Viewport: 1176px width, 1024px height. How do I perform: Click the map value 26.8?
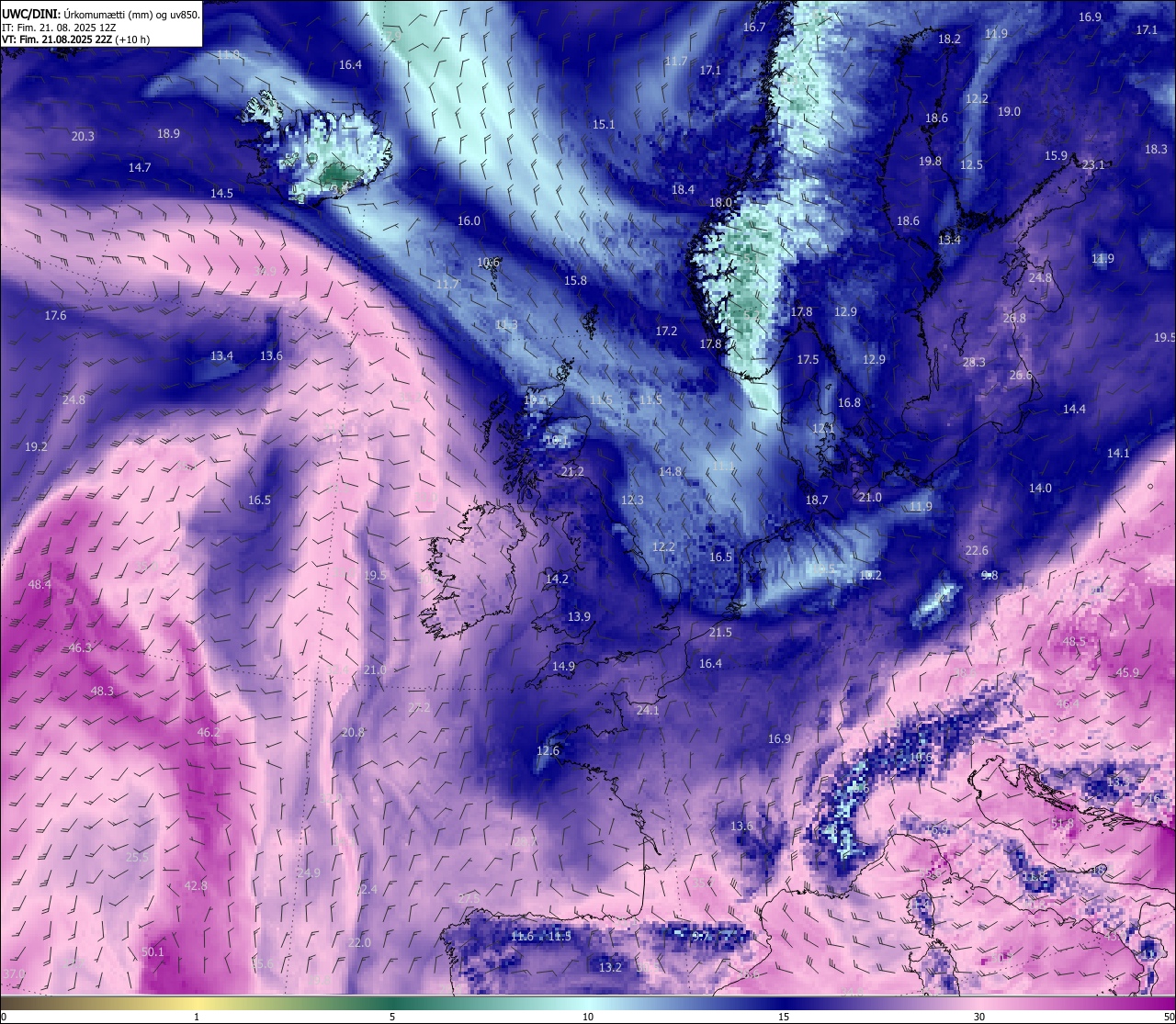[1014, 318]
